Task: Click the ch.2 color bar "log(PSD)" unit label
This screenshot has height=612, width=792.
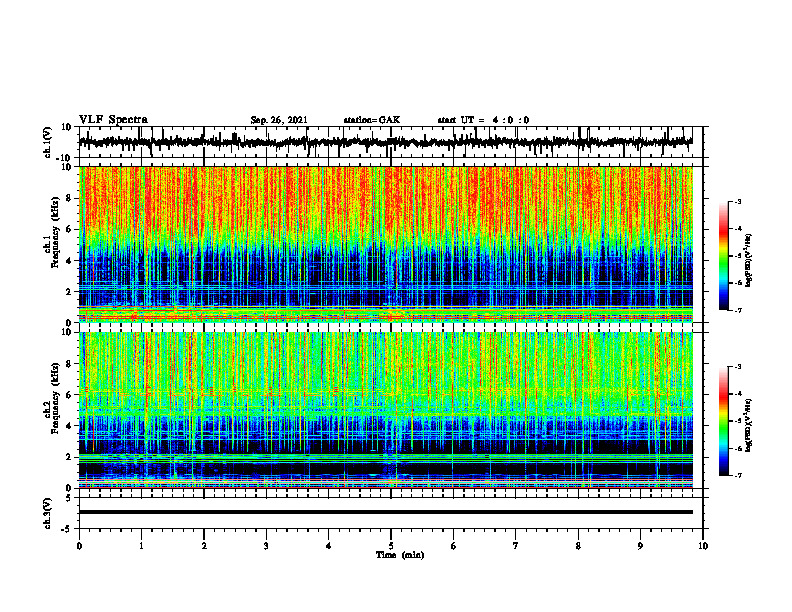Action: pos(750,426)
